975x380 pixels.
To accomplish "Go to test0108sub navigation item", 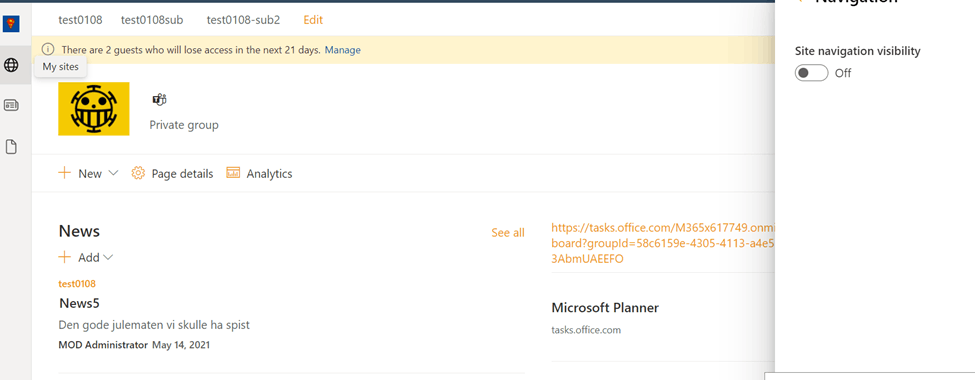I will (x=152, y=20).
